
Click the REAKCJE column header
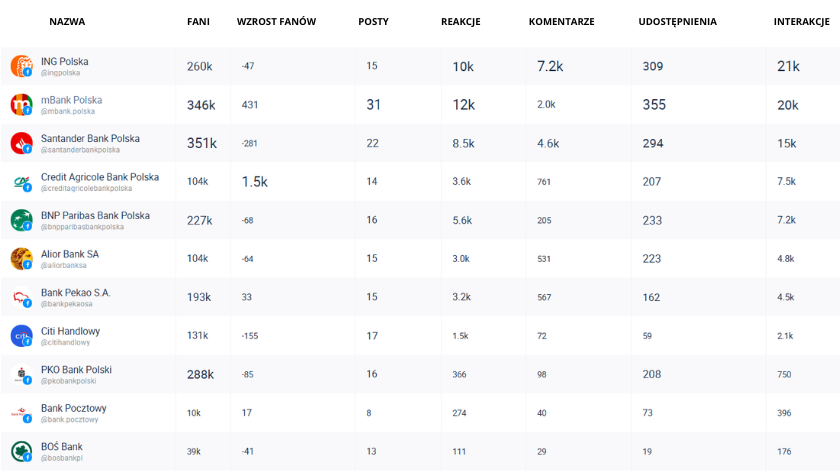(x=461, y=21)
